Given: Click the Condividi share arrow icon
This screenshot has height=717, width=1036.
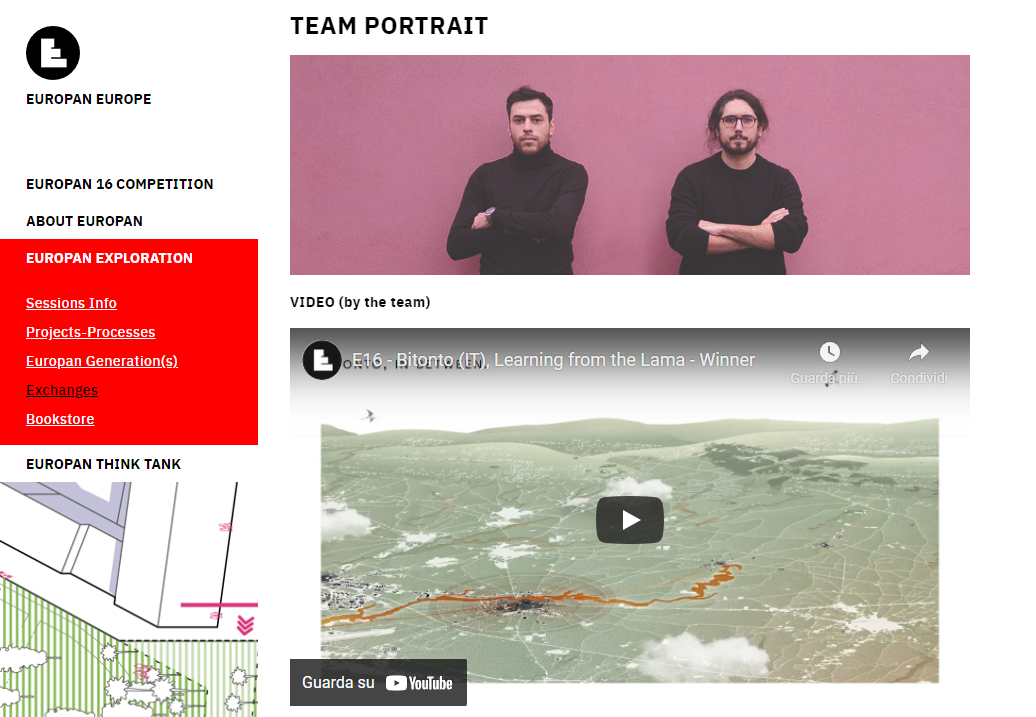Looking at the screenshot, I should (918, 352).
